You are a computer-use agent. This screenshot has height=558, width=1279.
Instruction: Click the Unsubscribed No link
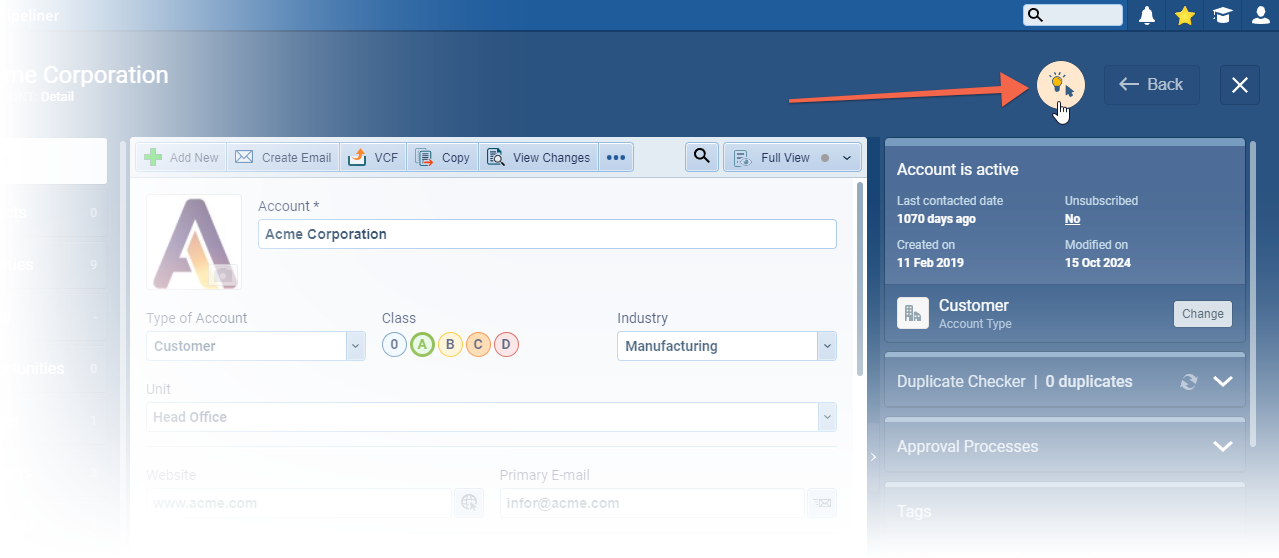1072,219
